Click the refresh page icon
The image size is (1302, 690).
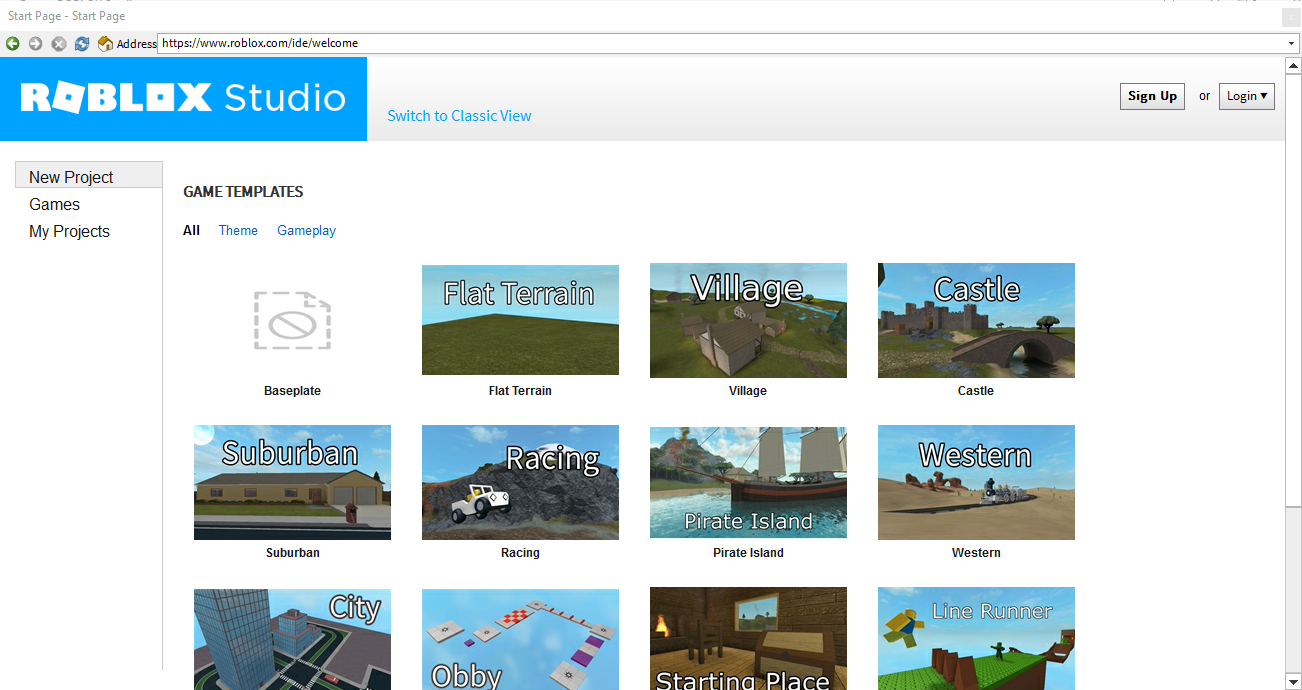[82, 43]
